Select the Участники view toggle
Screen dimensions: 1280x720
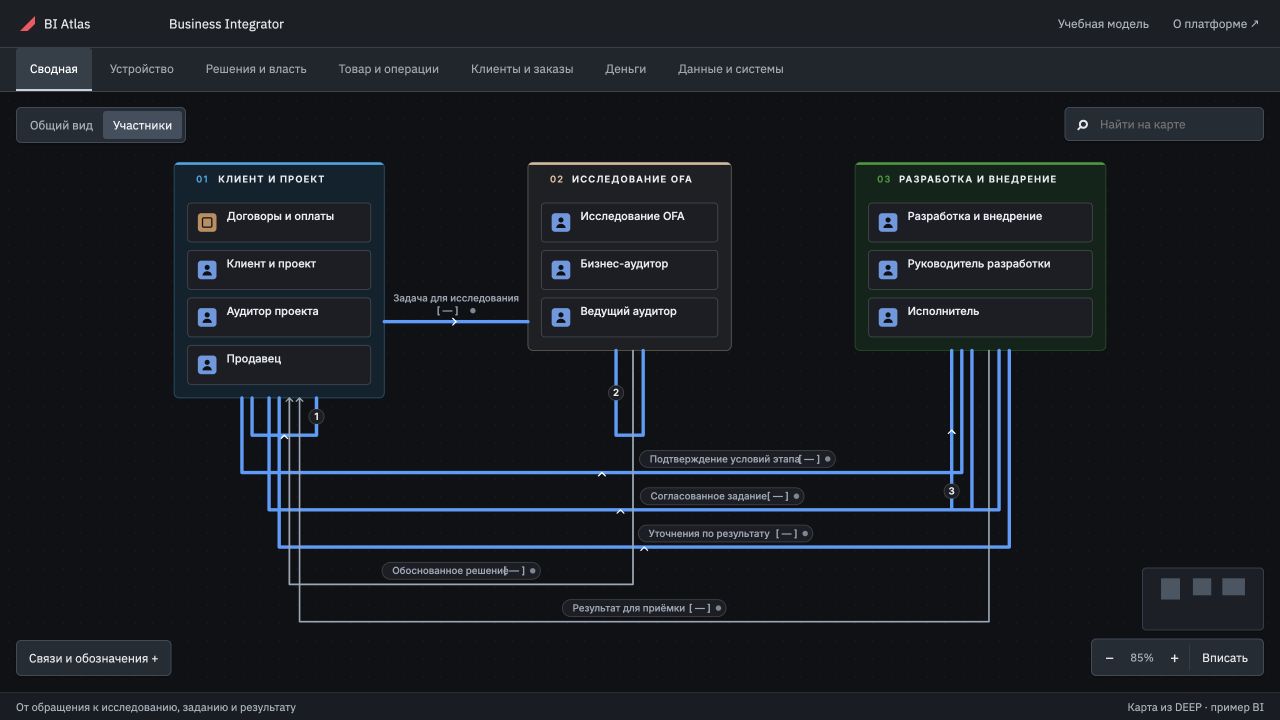(142, 126)
